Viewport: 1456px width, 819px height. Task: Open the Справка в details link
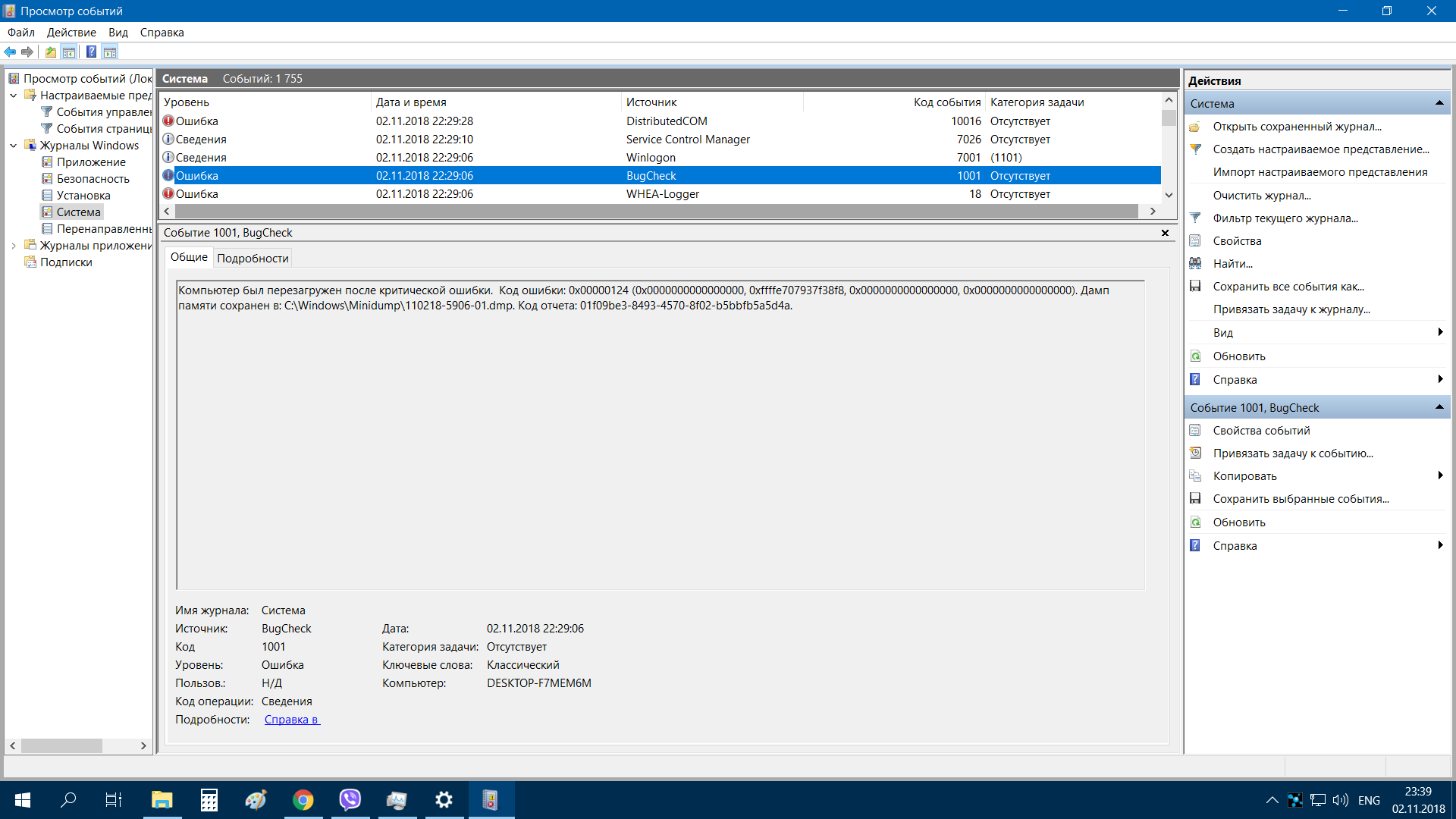pyautogui.click(x=292, y=720)
